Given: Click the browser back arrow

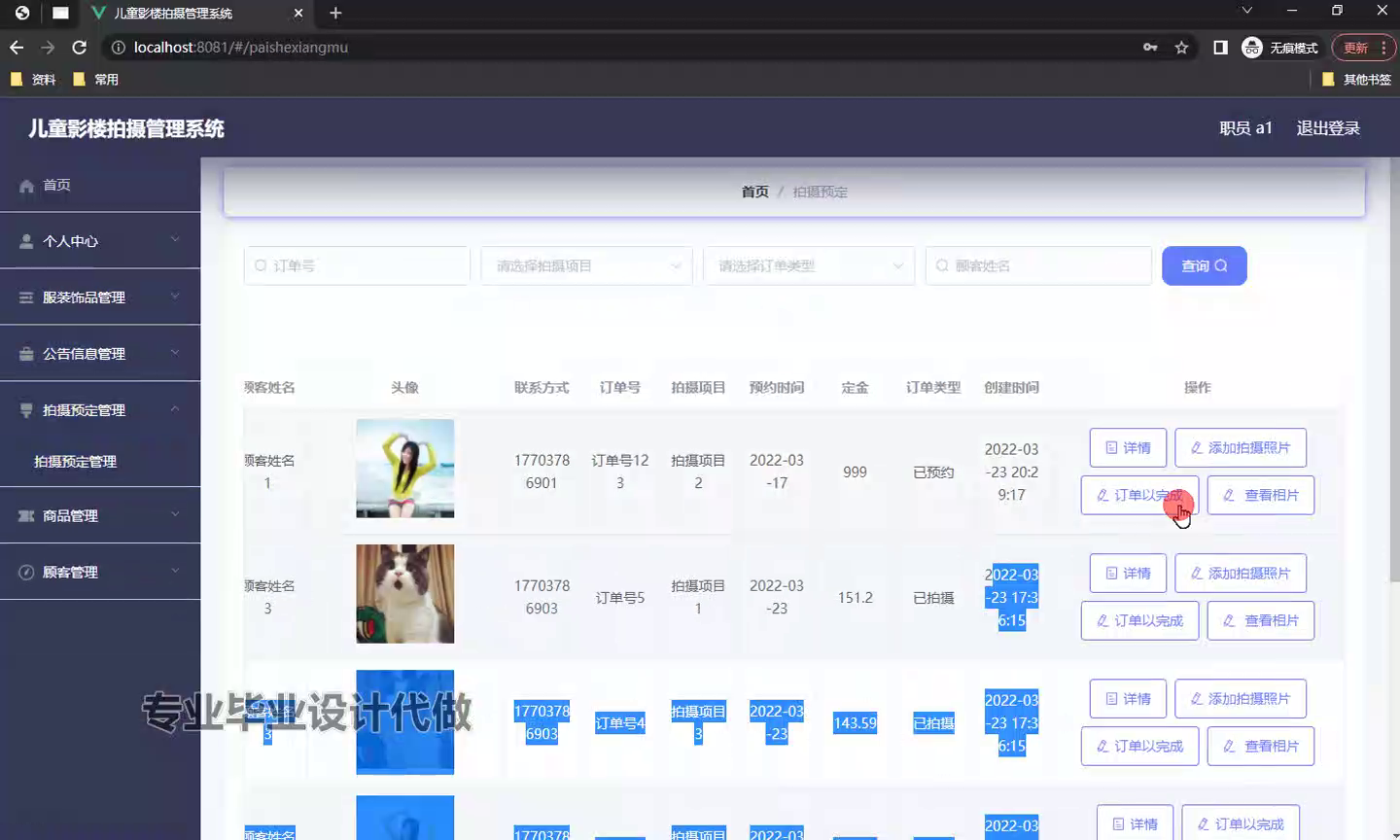Looking at the screenshot, I should (x=17, y=47).
